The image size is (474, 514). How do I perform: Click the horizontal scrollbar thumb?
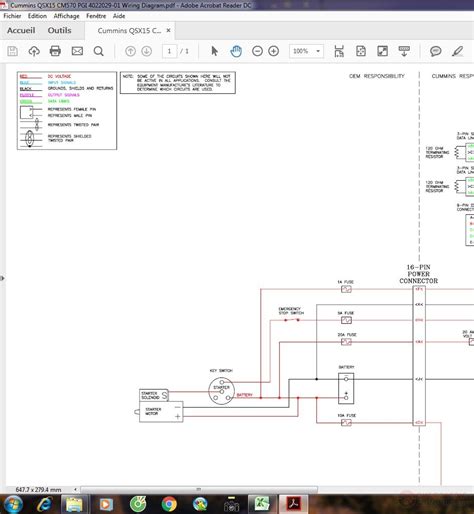click(199, 490)
